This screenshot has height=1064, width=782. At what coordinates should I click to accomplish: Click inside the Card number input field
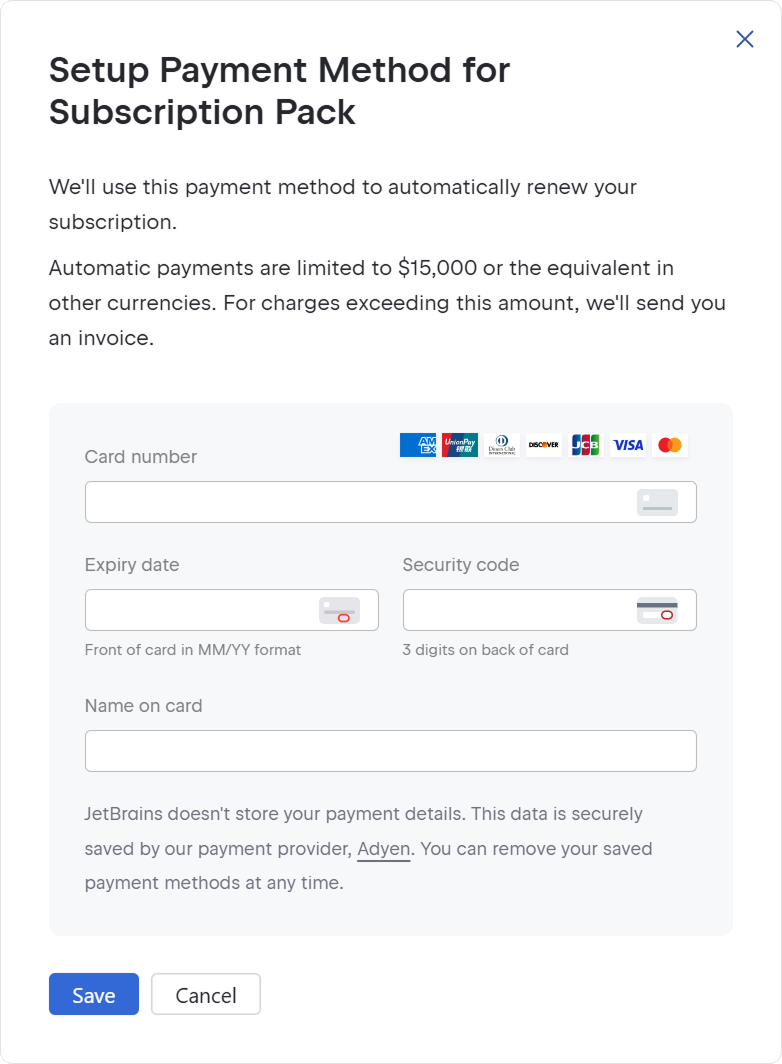[300, 502]
